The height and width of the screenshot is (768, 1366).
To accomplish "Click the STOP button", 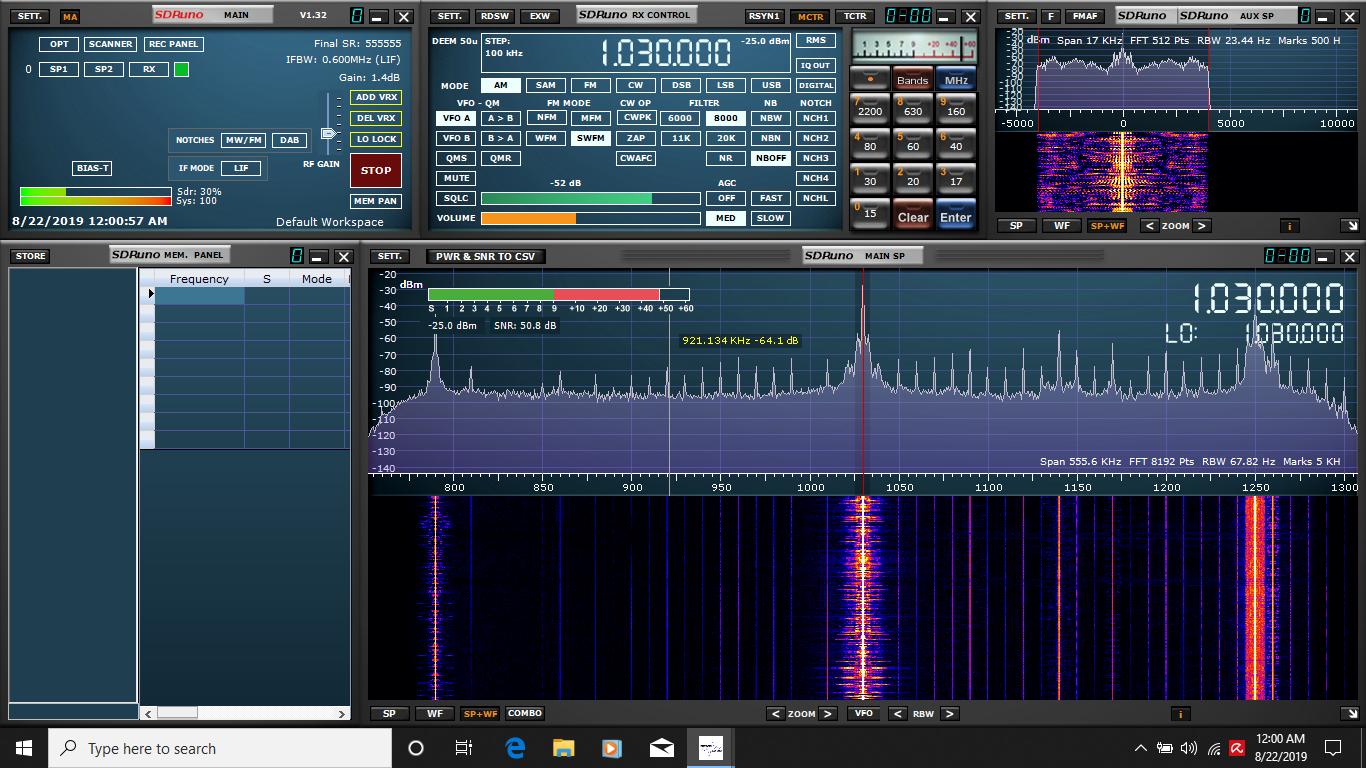I will (376, 171).
